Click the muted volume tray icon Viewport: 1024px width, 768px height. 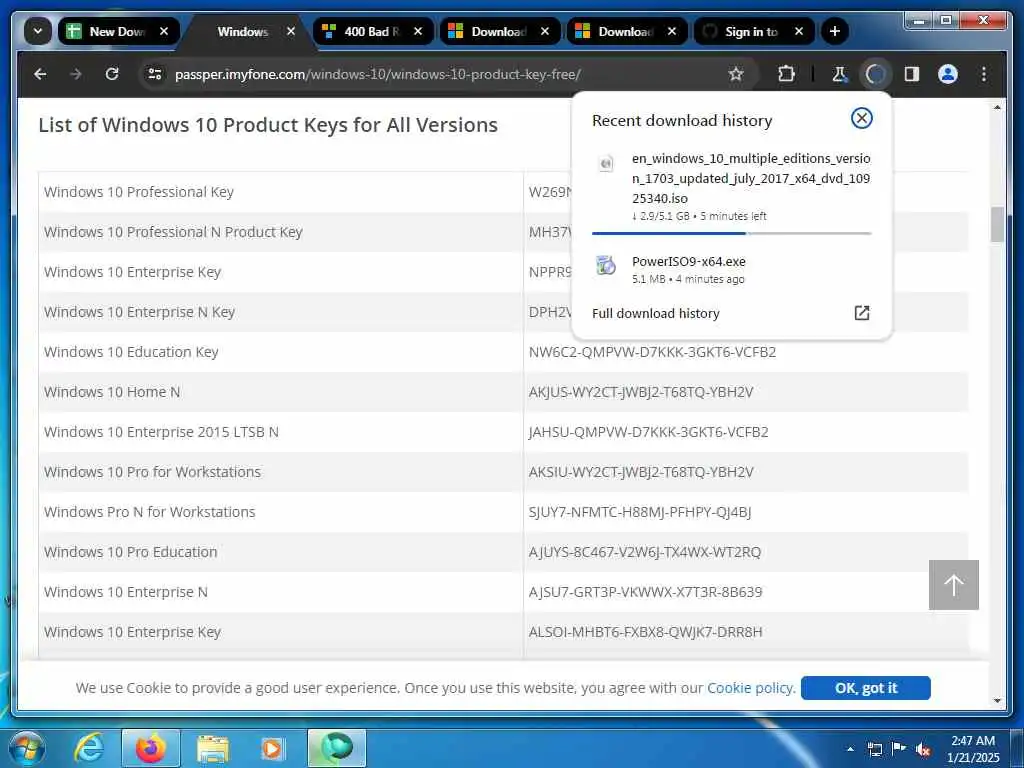(923, 750)
